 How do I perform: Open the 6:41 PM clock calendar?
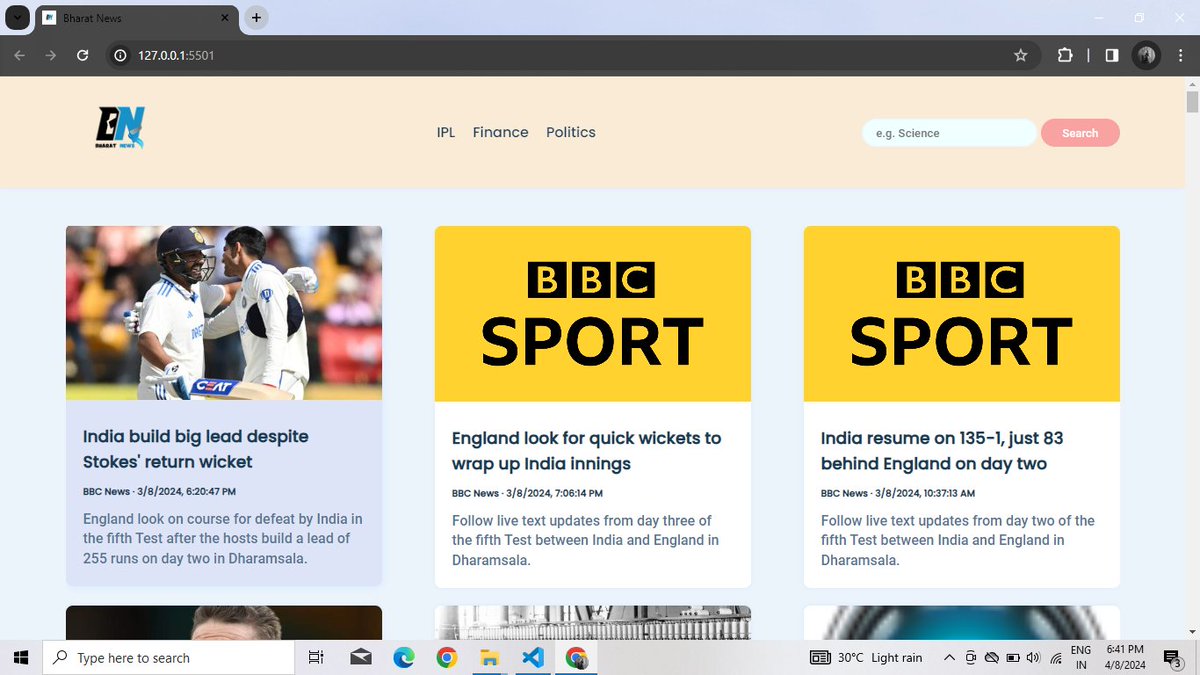click(x=1125, y=657)
